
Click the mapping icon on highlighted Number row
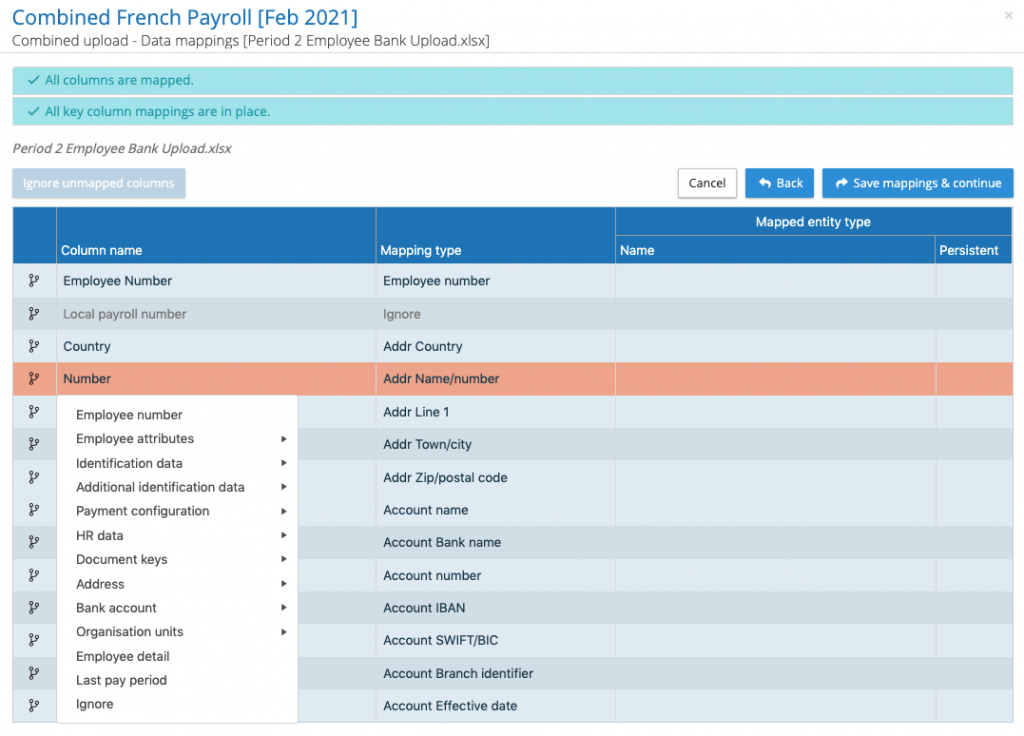coord(34,379)
